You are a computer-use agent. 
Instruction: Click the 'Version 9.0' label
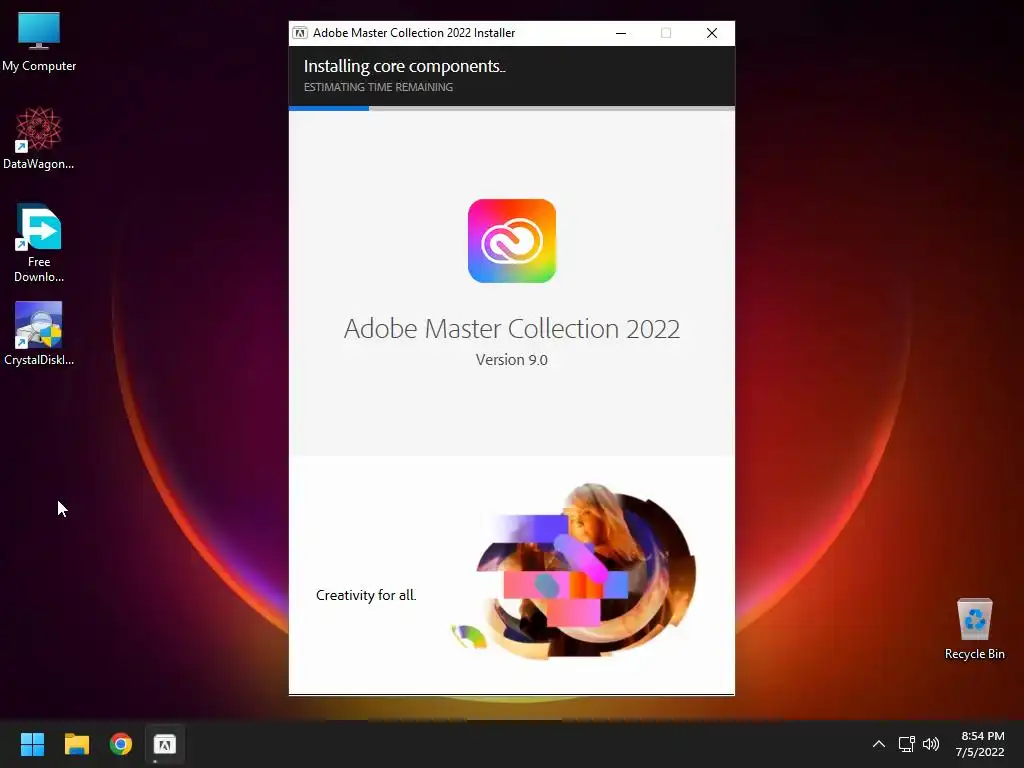512,360
